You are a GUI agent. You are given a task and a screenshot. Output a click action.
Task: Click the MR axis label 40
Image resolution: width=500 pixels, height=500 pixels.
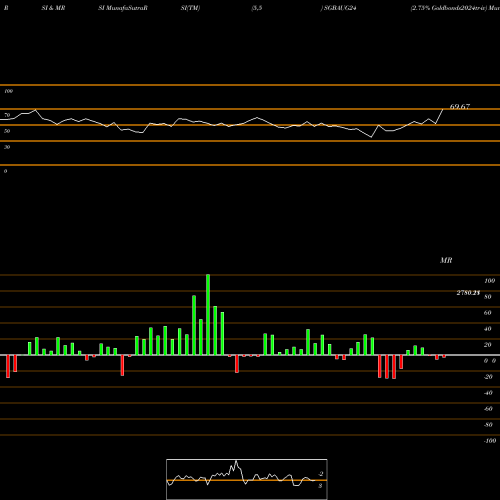coord(488,329)
